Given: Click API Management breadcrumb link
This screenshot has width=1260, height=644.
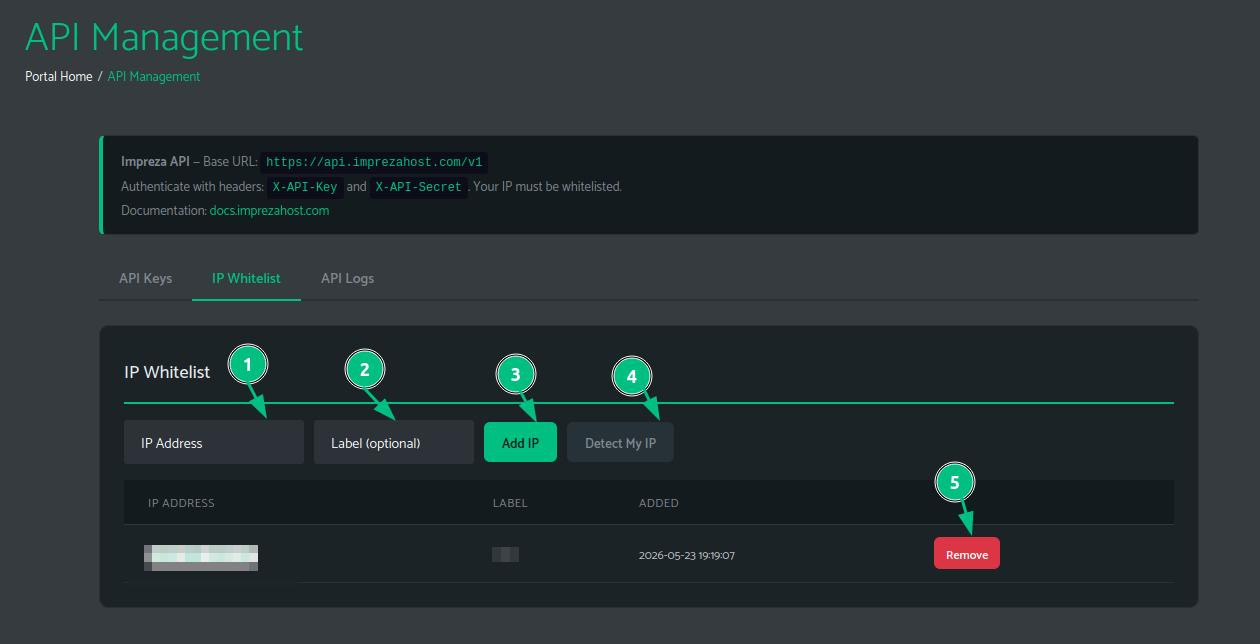Looking at the screenshot, I should point(154,76).
